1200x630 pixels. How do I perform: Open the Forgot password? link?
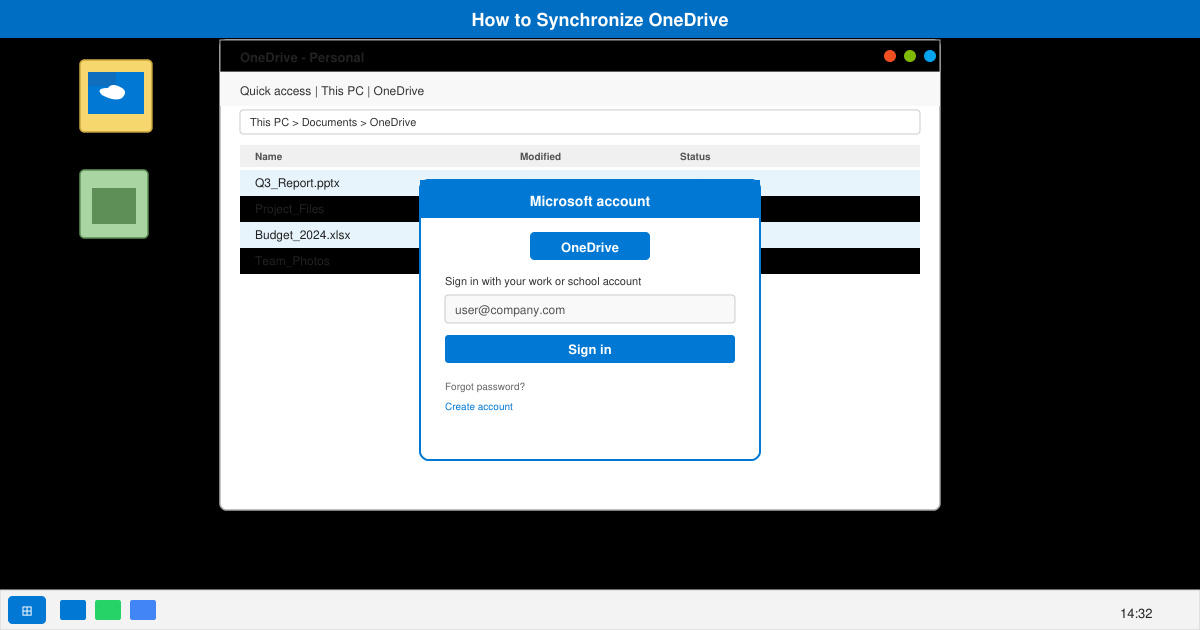click(485, 387)
